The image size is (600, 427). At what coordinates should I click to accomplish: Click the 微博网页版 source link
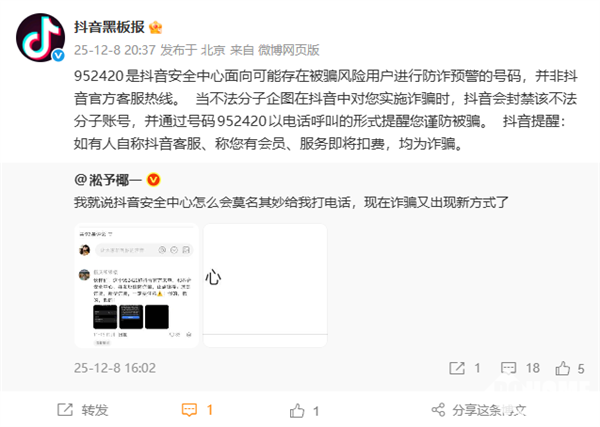pos(289,50)
